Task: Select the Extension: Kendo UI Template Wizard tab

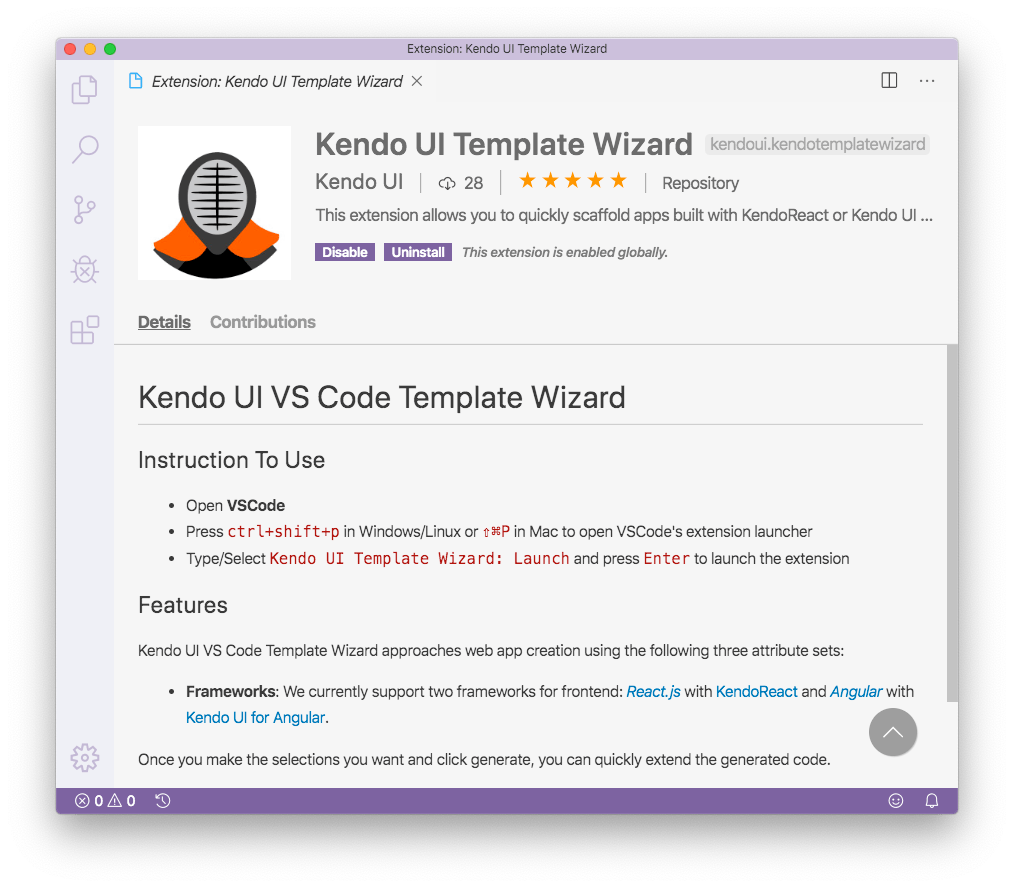Action: pyautogui.click(x=277, y=81)
